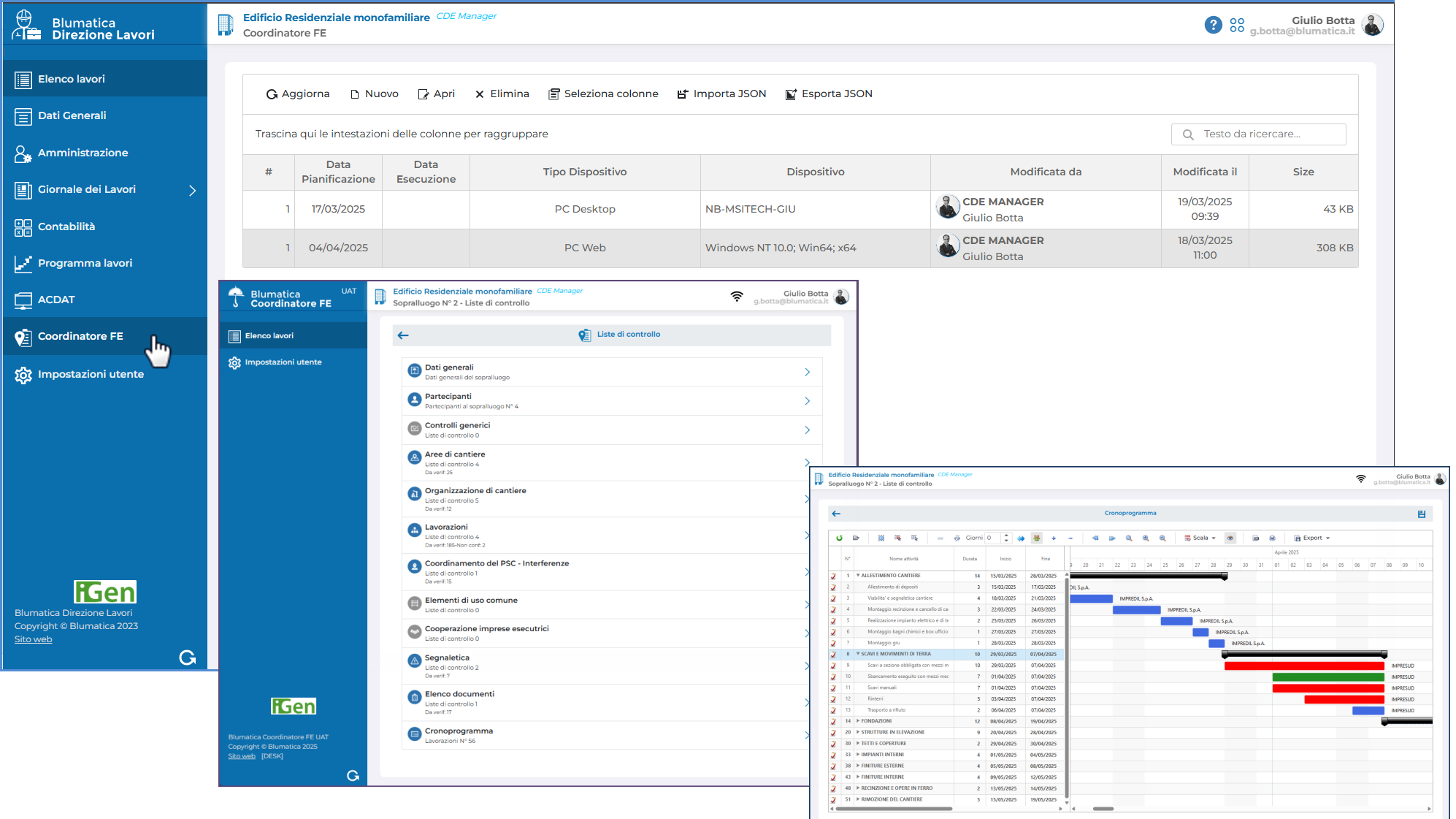Click the plus icon in the Gantt toolbar
1456x819 pixels.
1054,538
